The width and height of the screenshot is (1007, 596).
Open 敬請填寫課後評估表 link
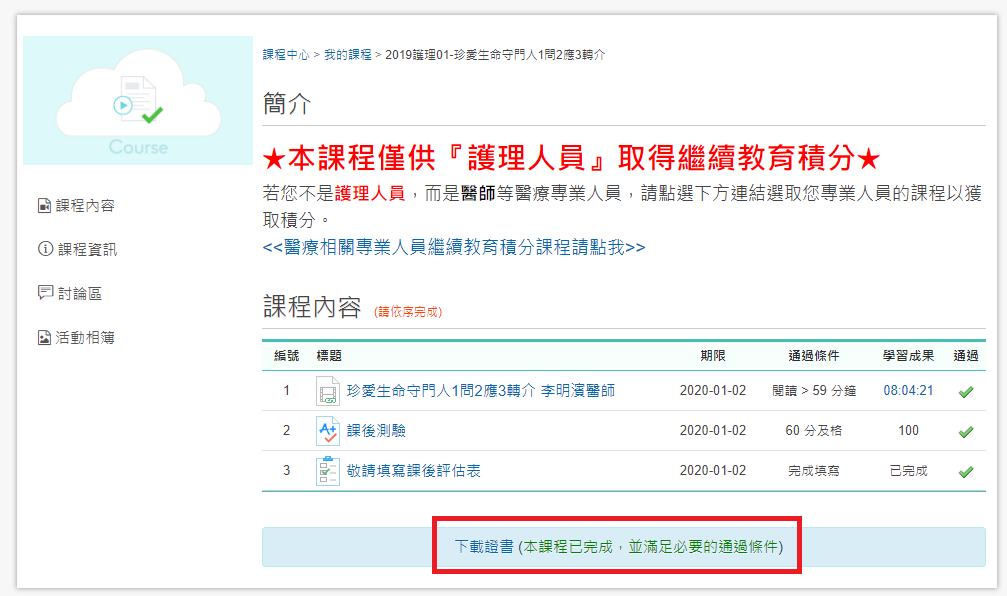[413, 471]
